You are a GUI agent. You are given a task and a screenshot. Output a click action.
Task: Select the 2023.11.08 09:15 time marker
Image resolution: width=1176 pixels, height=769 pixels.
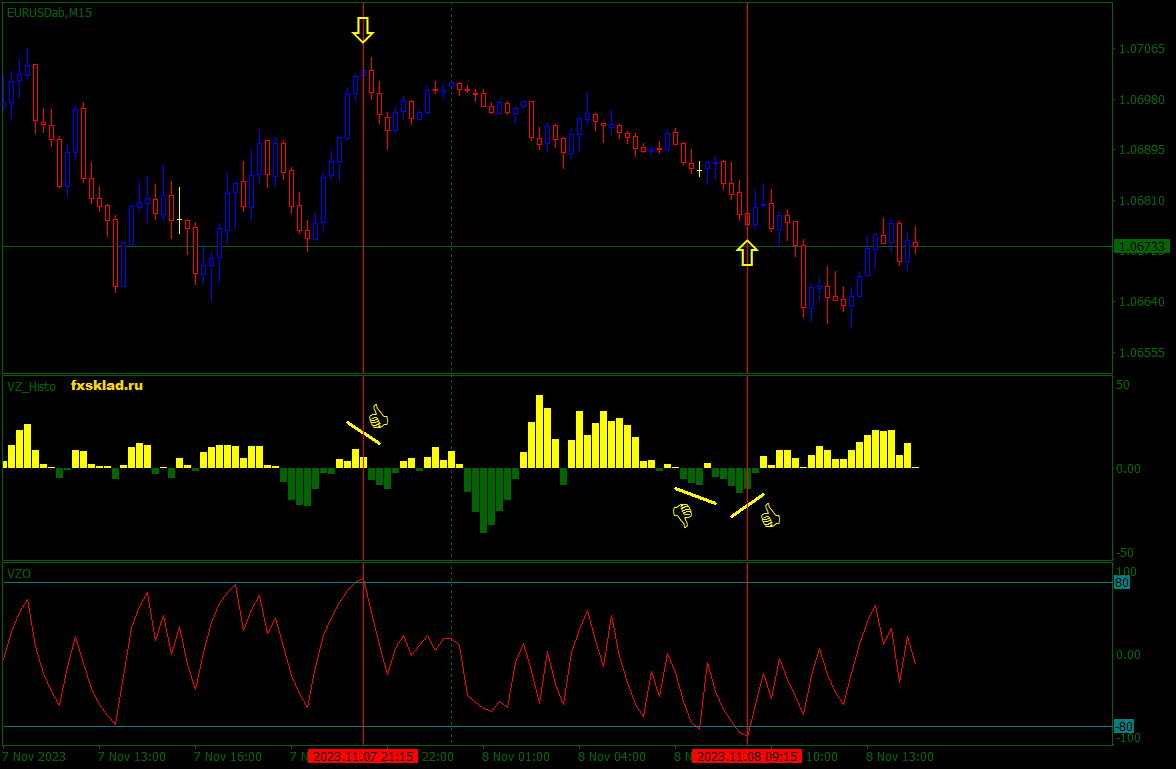[747, 756]
